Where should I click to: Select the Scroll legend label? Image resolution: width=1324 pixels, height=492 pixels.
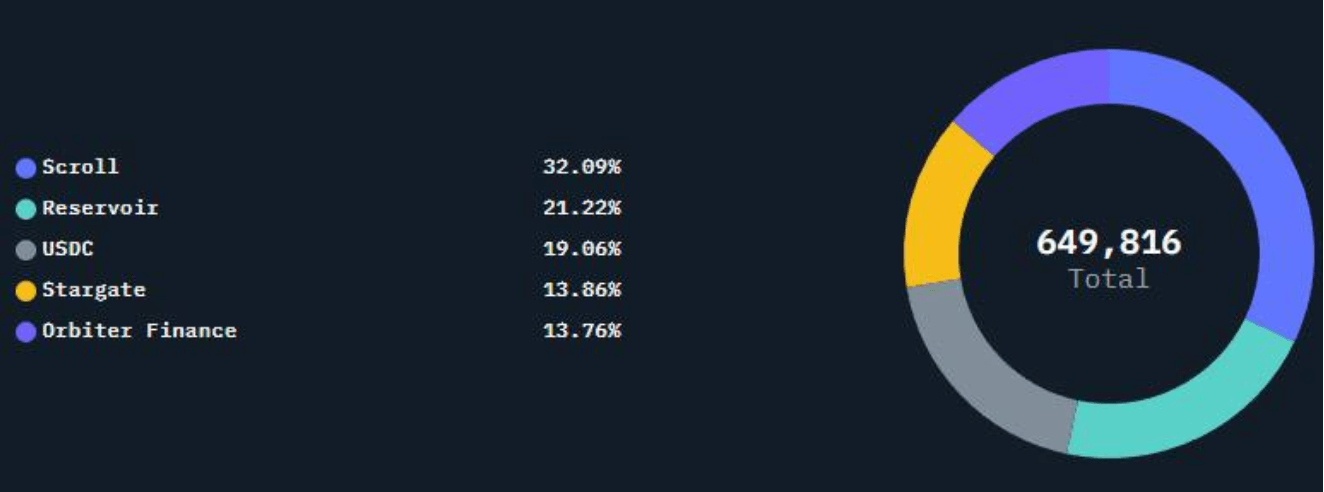pos(80,167)
